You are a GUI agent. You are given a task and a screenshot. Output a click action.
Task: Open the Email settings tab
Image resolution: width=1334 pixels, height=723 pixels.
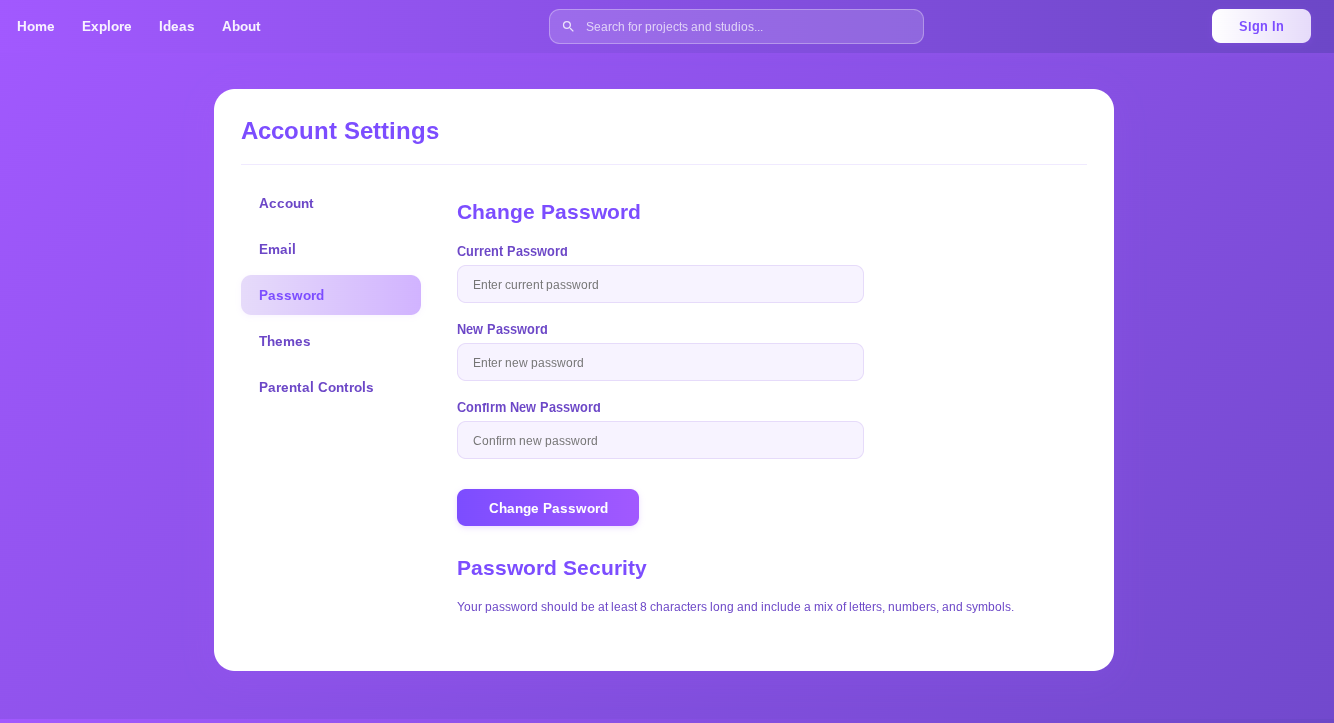277,249
